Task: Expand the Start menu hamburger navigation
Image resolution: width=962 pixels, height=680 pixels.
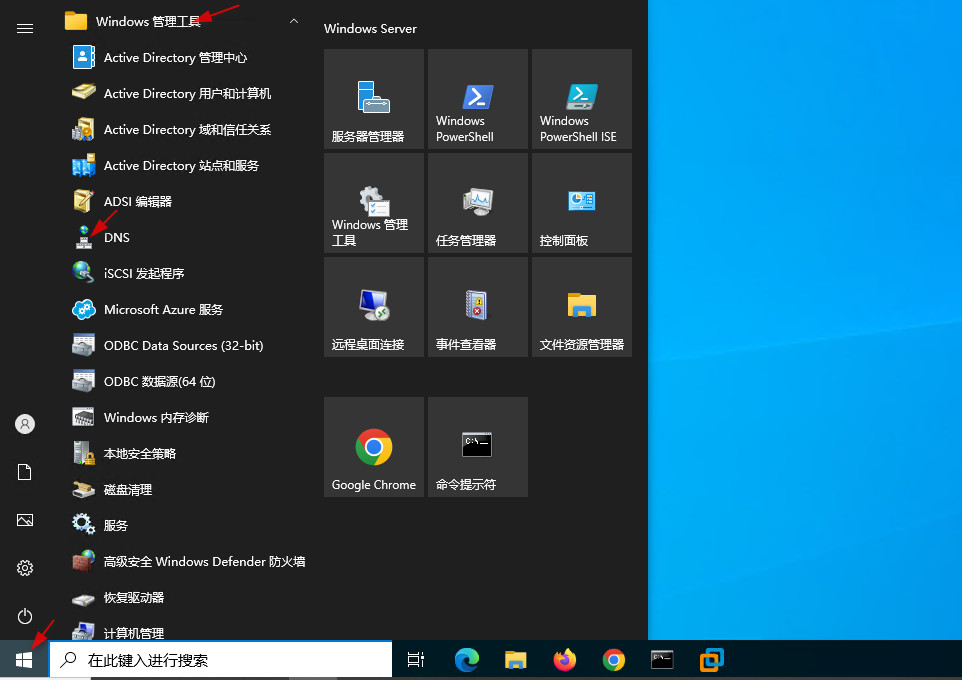Action: pyautogui.click(x=25, y=29)
